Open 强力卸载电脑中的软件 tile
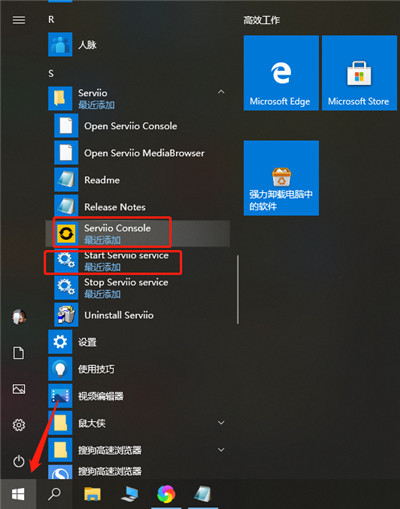 (x=281, y=178)
